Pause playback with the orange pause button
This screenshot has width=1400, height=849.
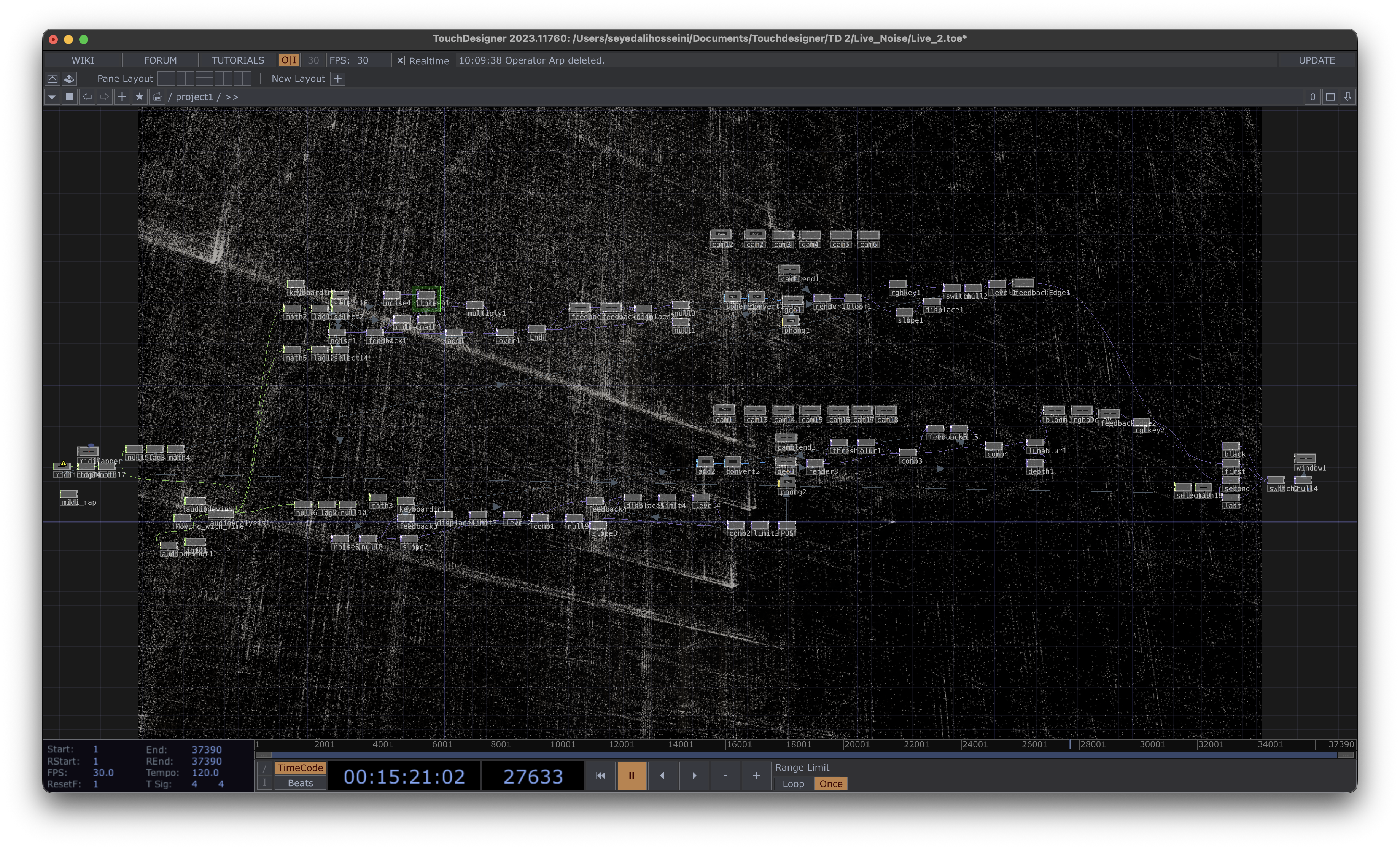click(x=631, y=775)
